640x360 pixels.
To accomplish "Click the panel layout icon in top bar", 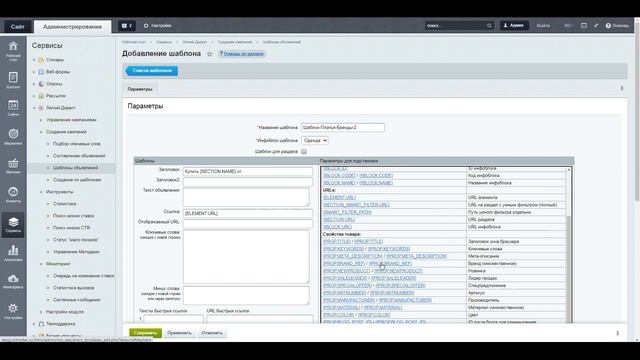I will tap(584, 26).
